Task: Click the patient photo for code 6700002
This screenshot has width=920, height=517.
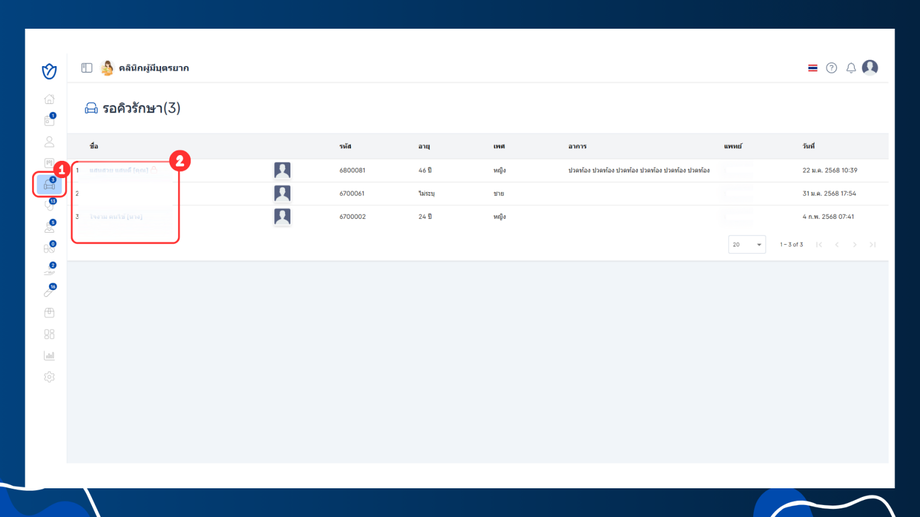Action: [x=282, y=217]
